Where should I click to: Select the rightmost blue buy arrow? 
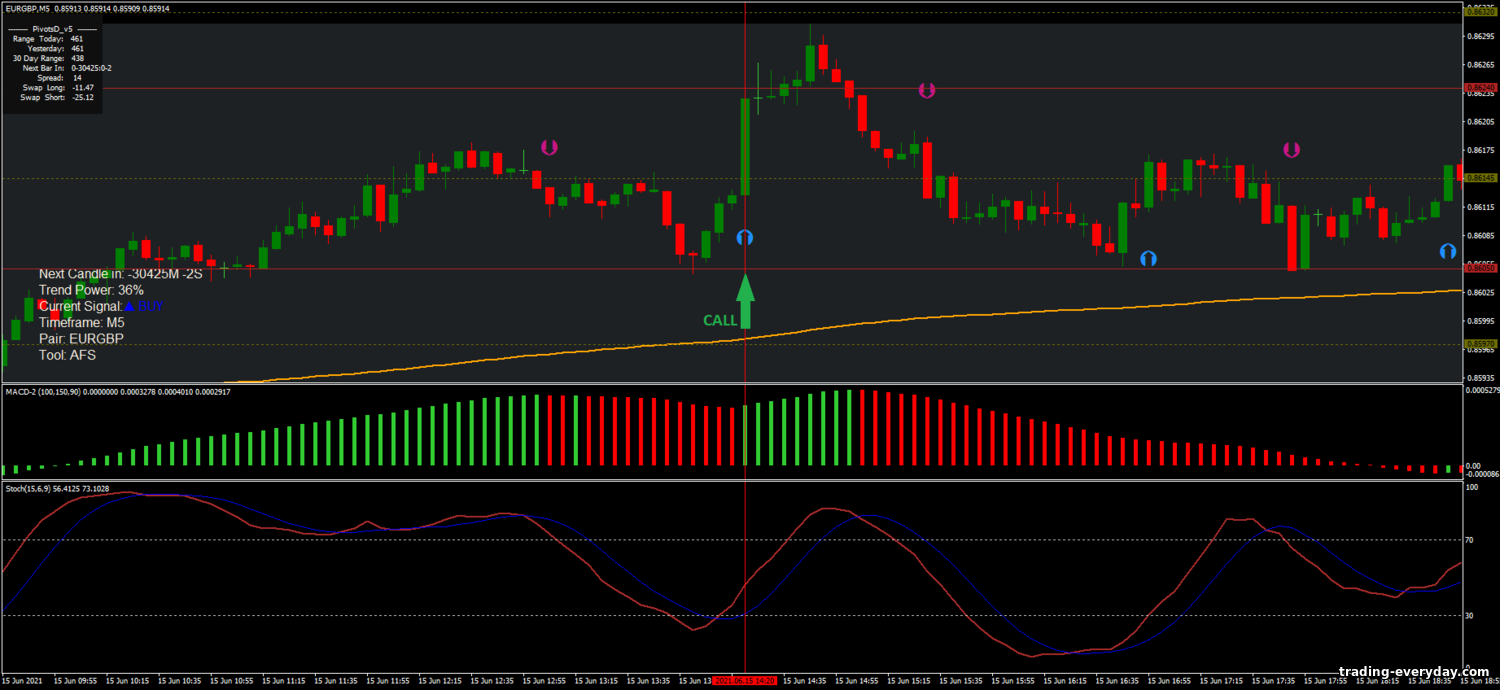point(1448,251)
